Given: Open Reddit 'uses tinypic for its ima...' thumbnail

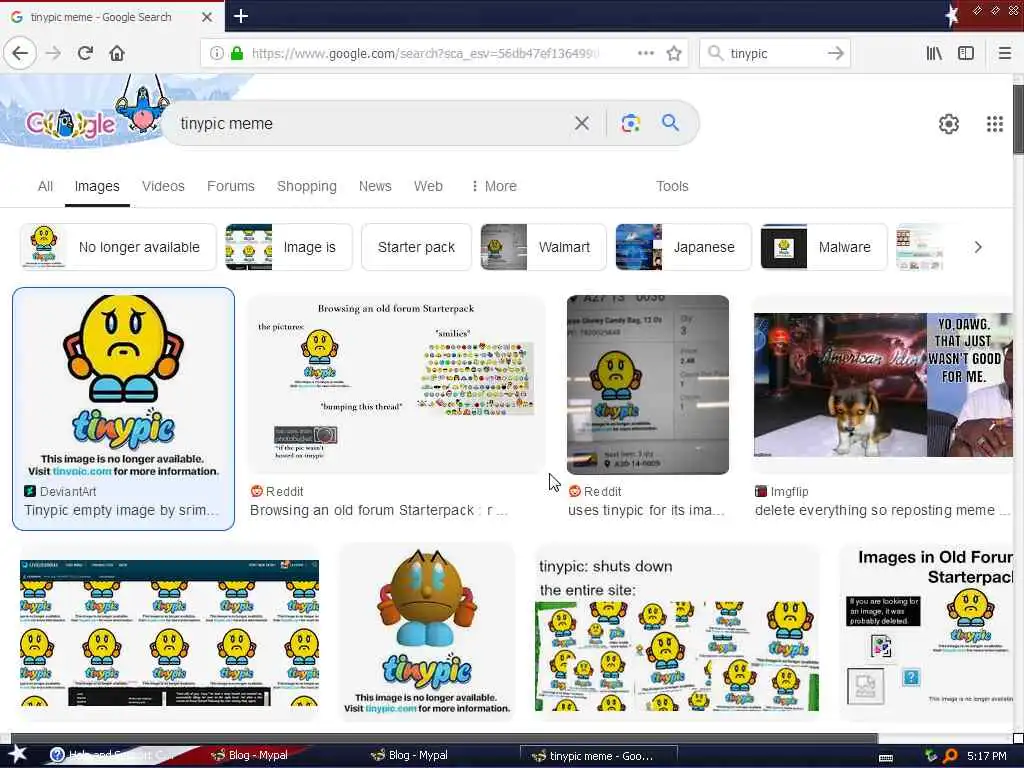Looking at the screenshot, I should coord(648,385).
